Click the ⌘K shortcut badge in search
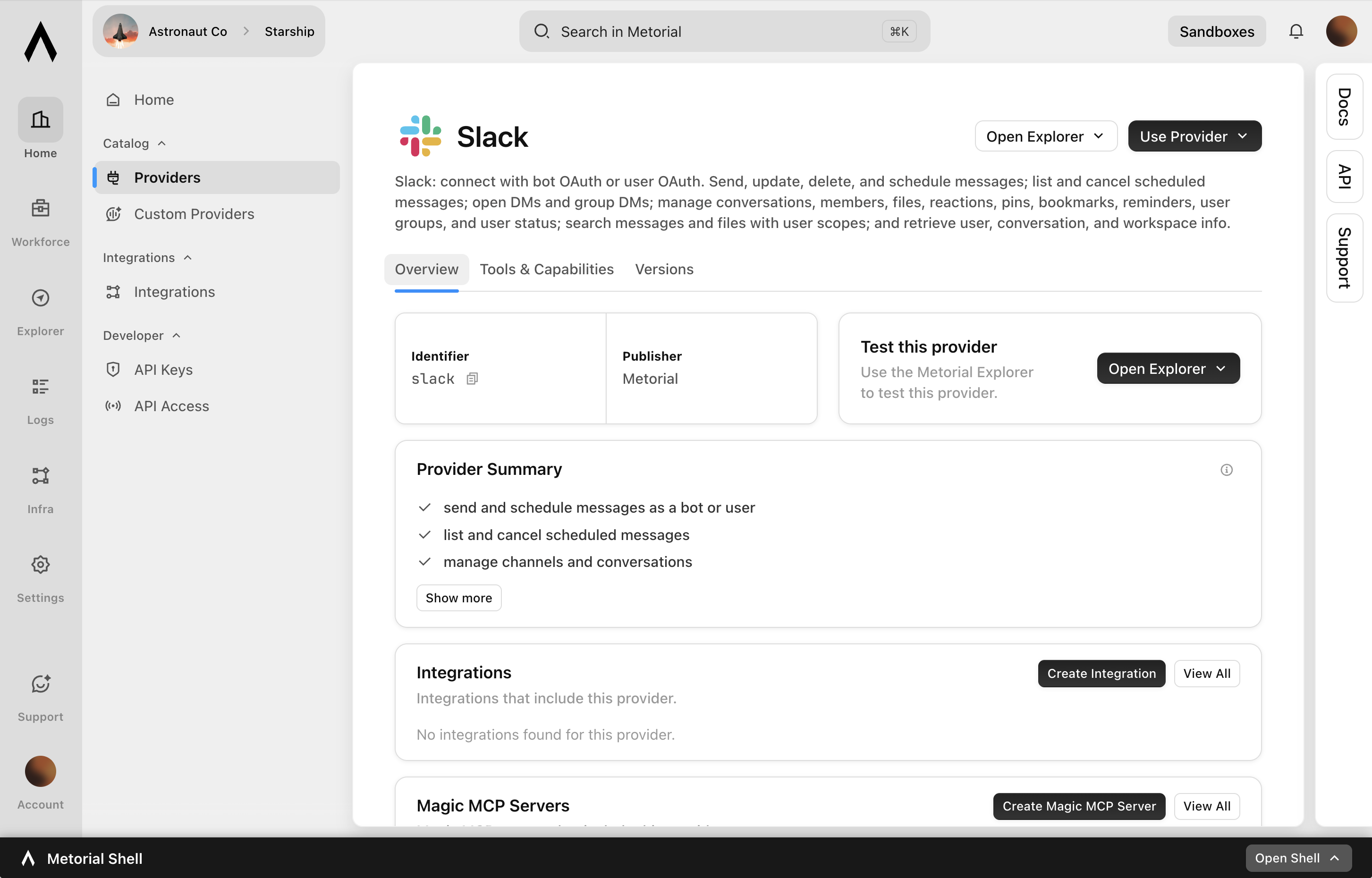Screen dimensions: 1372x878 click(899, 31)
